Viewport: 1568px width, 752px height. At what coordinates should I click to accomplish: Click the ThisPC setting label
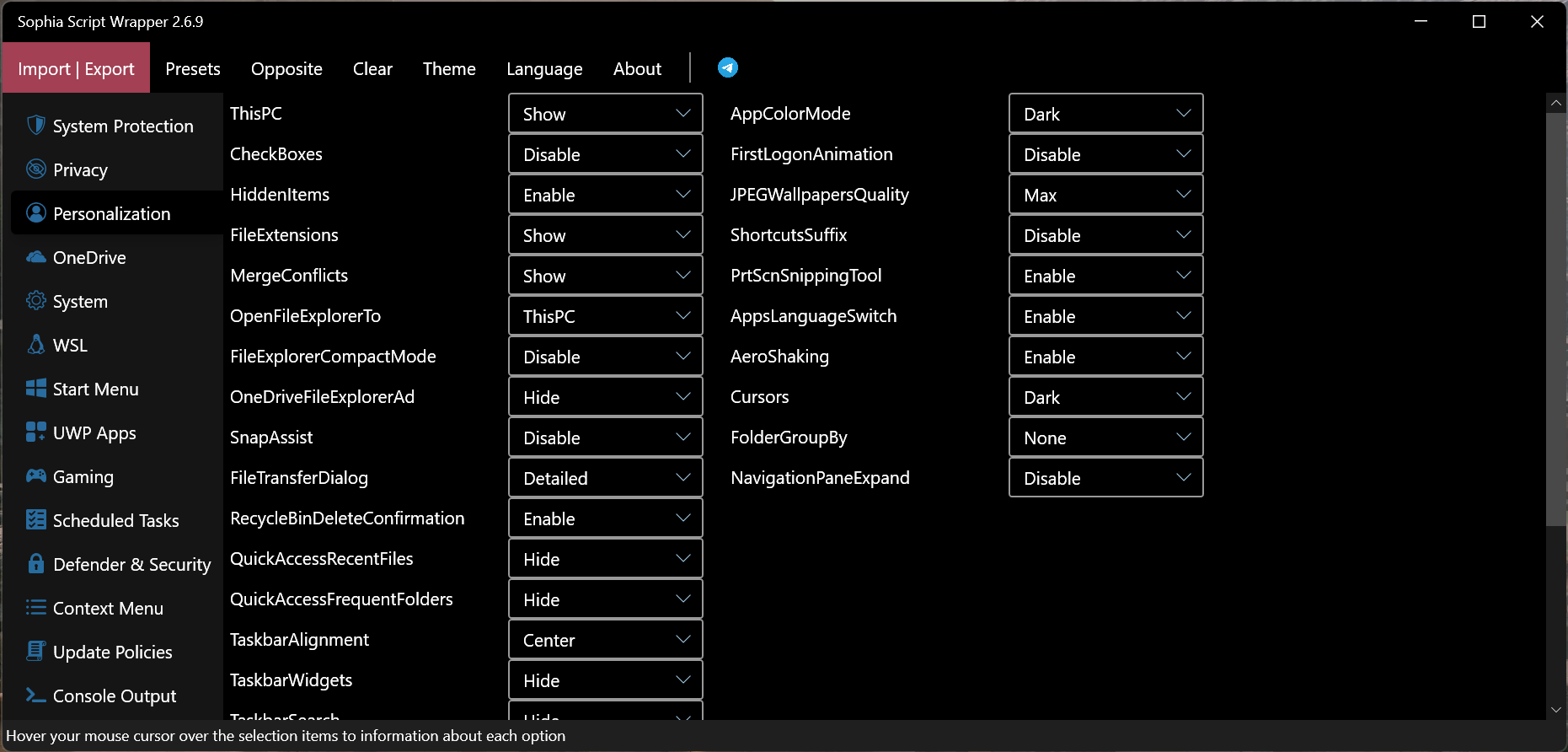(x=256, y=113)
